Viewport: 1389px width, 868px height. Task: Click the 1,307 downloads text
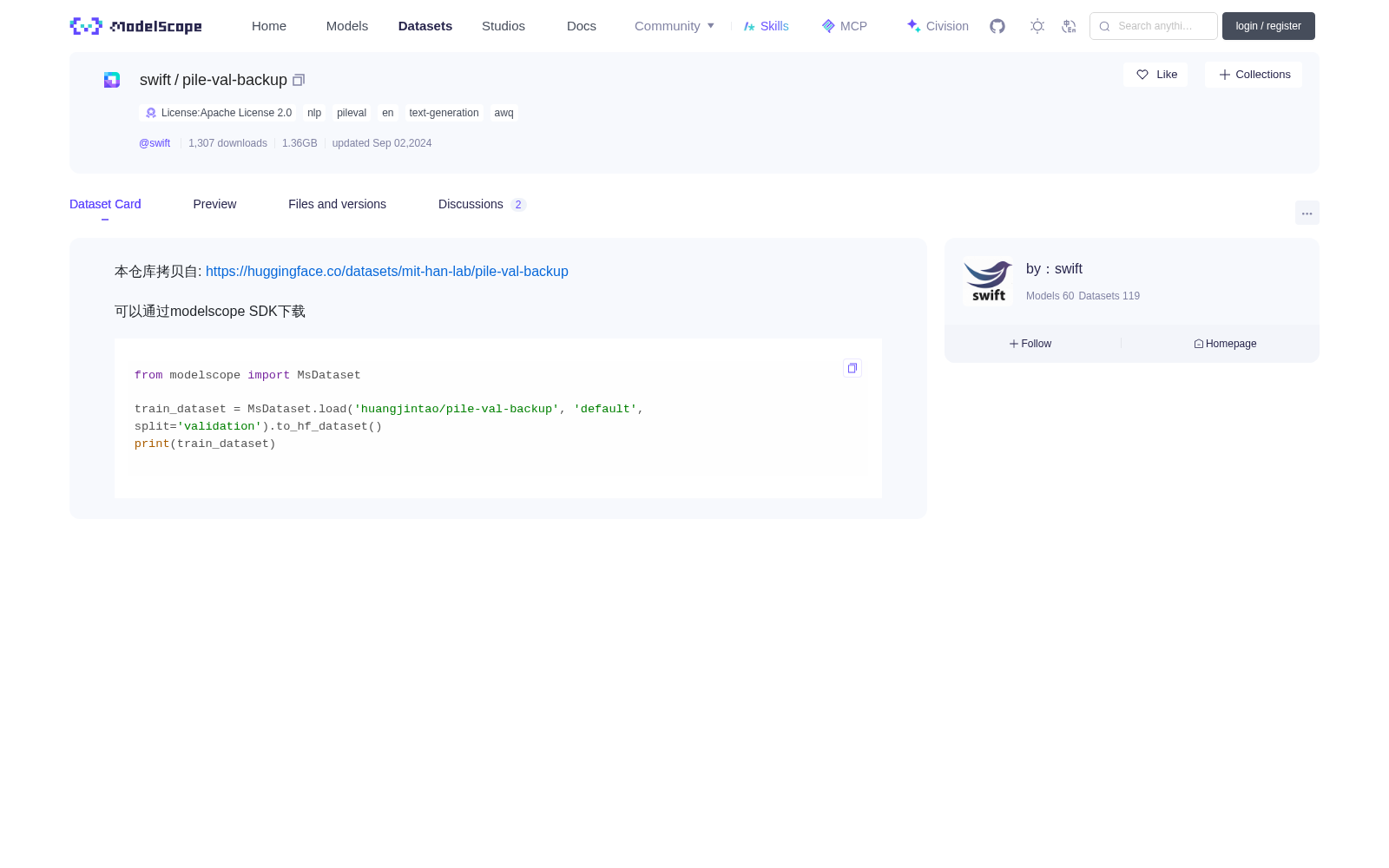click(227, 143)
